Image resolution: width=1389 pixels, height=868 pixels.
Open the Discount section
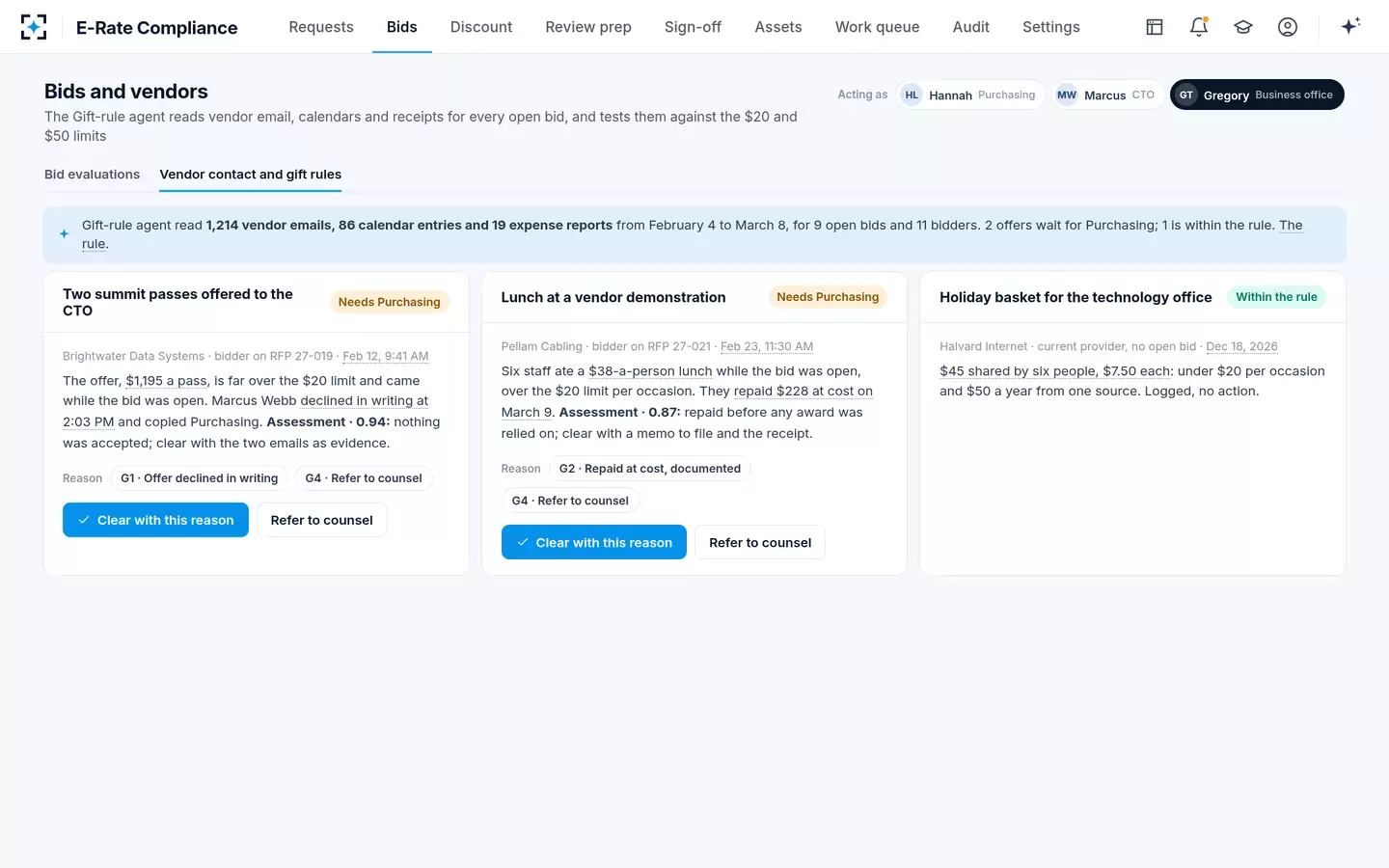coord(481,27)
